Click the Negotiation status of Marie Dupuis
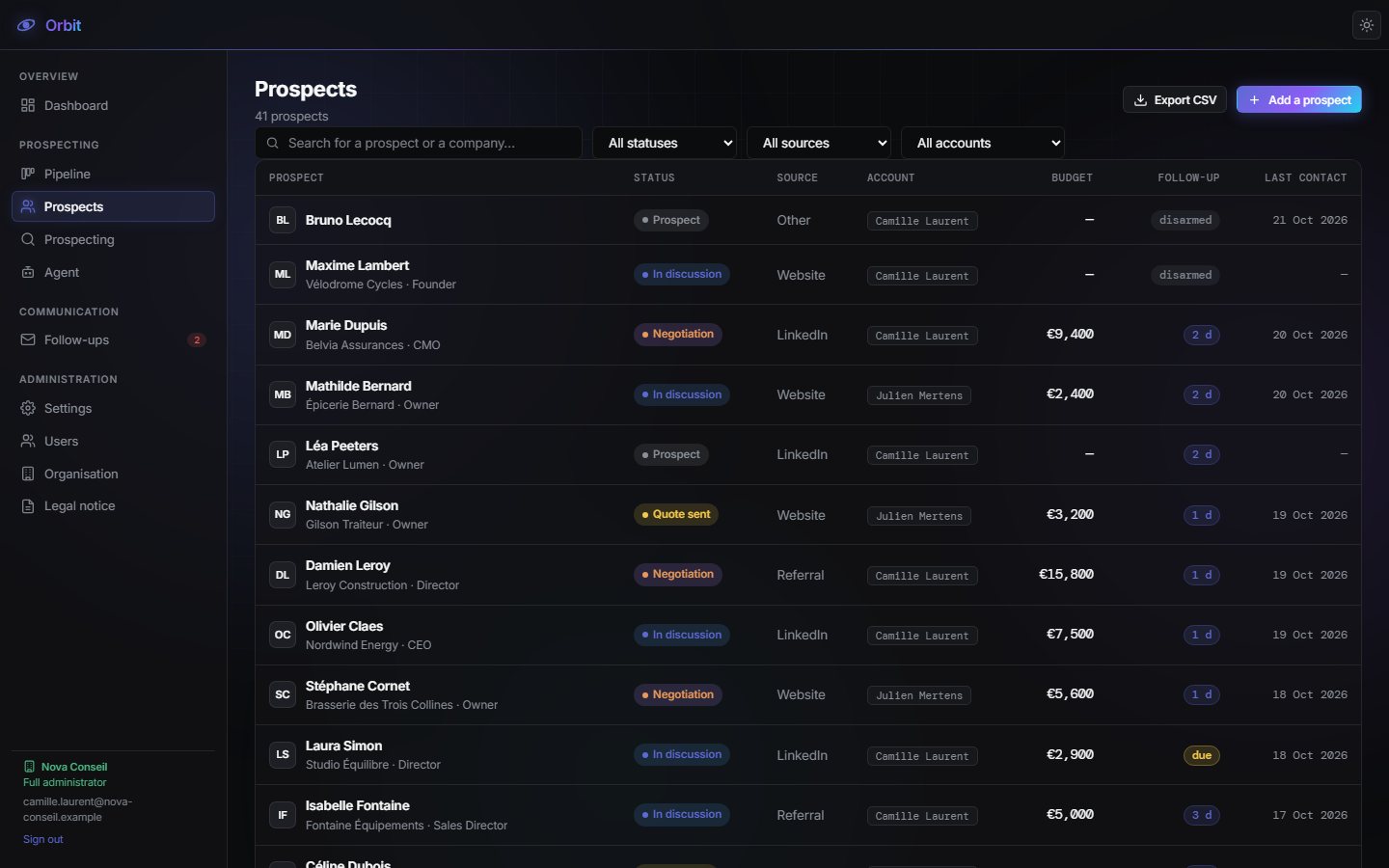Image resolution: width=1389 pixels, height=868 pixels. click(678, 335)
